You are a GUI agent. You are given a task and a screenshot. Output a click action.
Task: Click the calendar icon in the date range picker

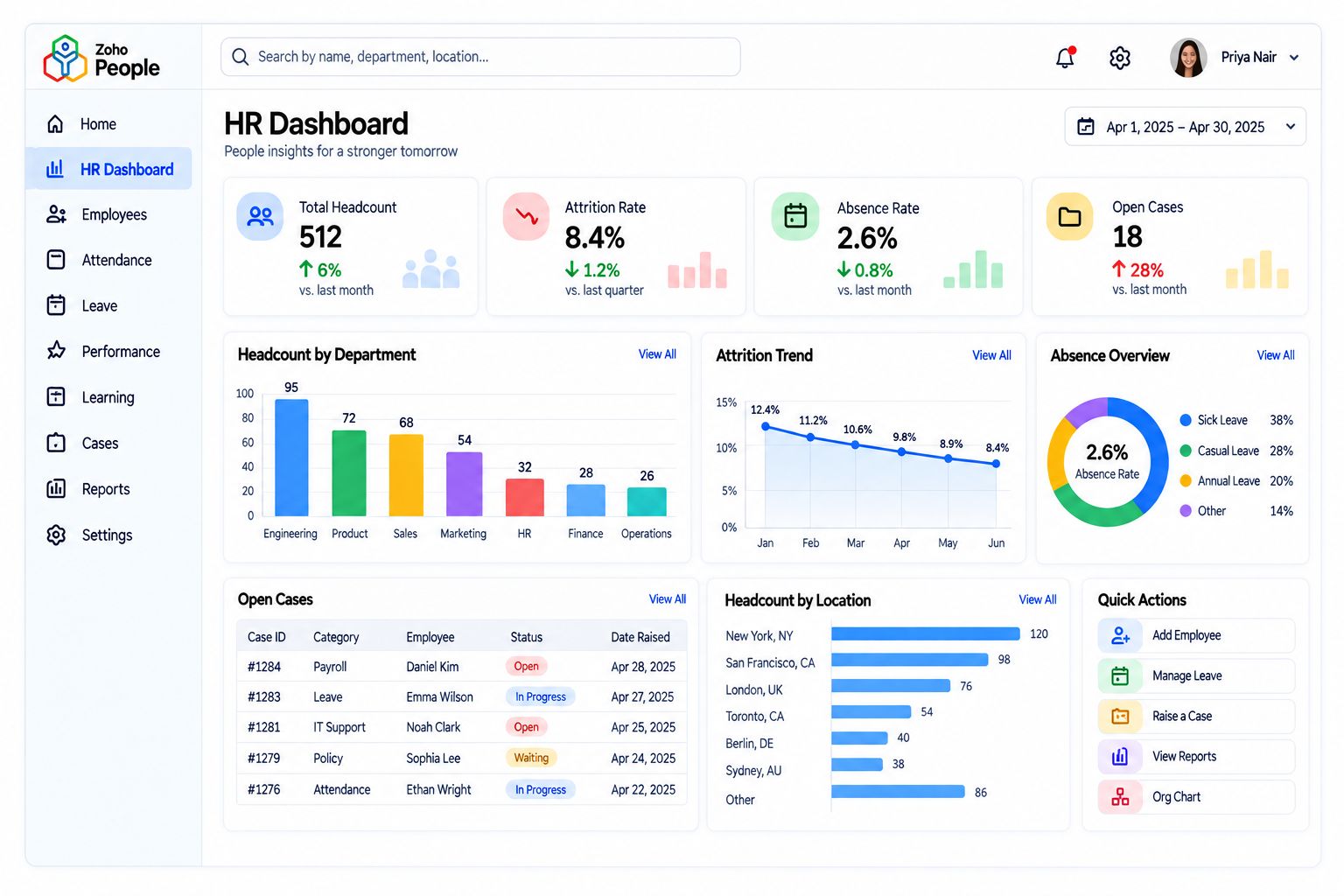pyautogui.click(x=1086, y=127)
